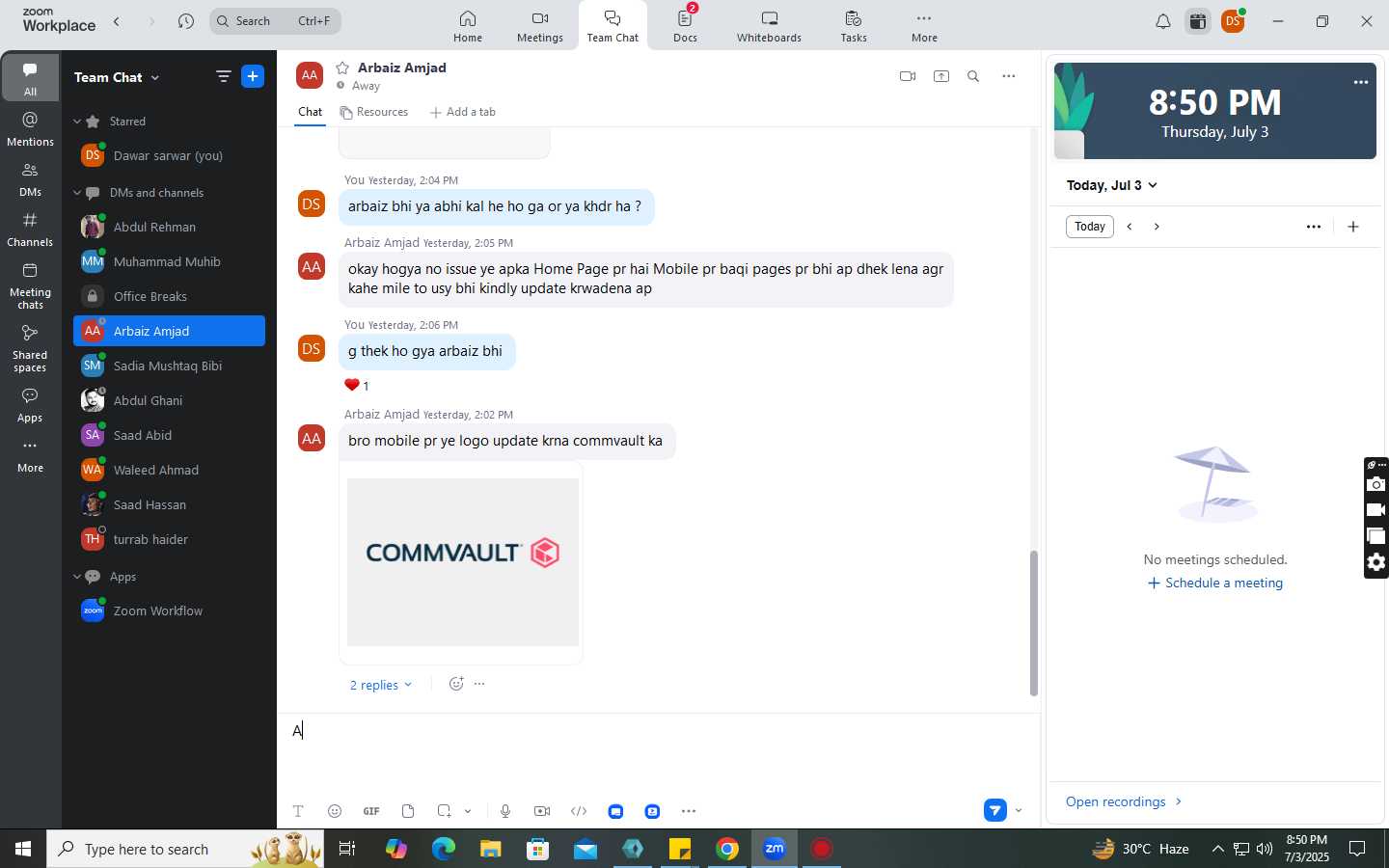Open the screenshot options dropdown arrow
Screen dimensions: 1389x868
468,811
